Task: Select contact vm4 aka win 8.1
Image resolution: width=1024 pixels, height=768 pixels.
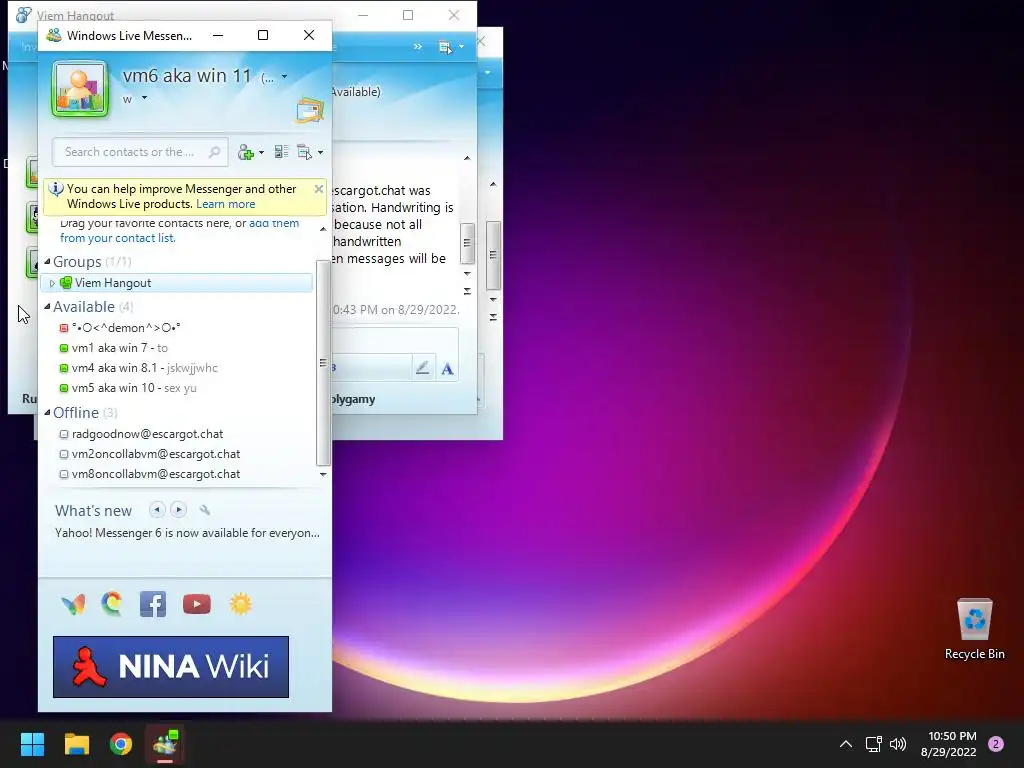Action: pyautogui.click(x=144, y=368)
